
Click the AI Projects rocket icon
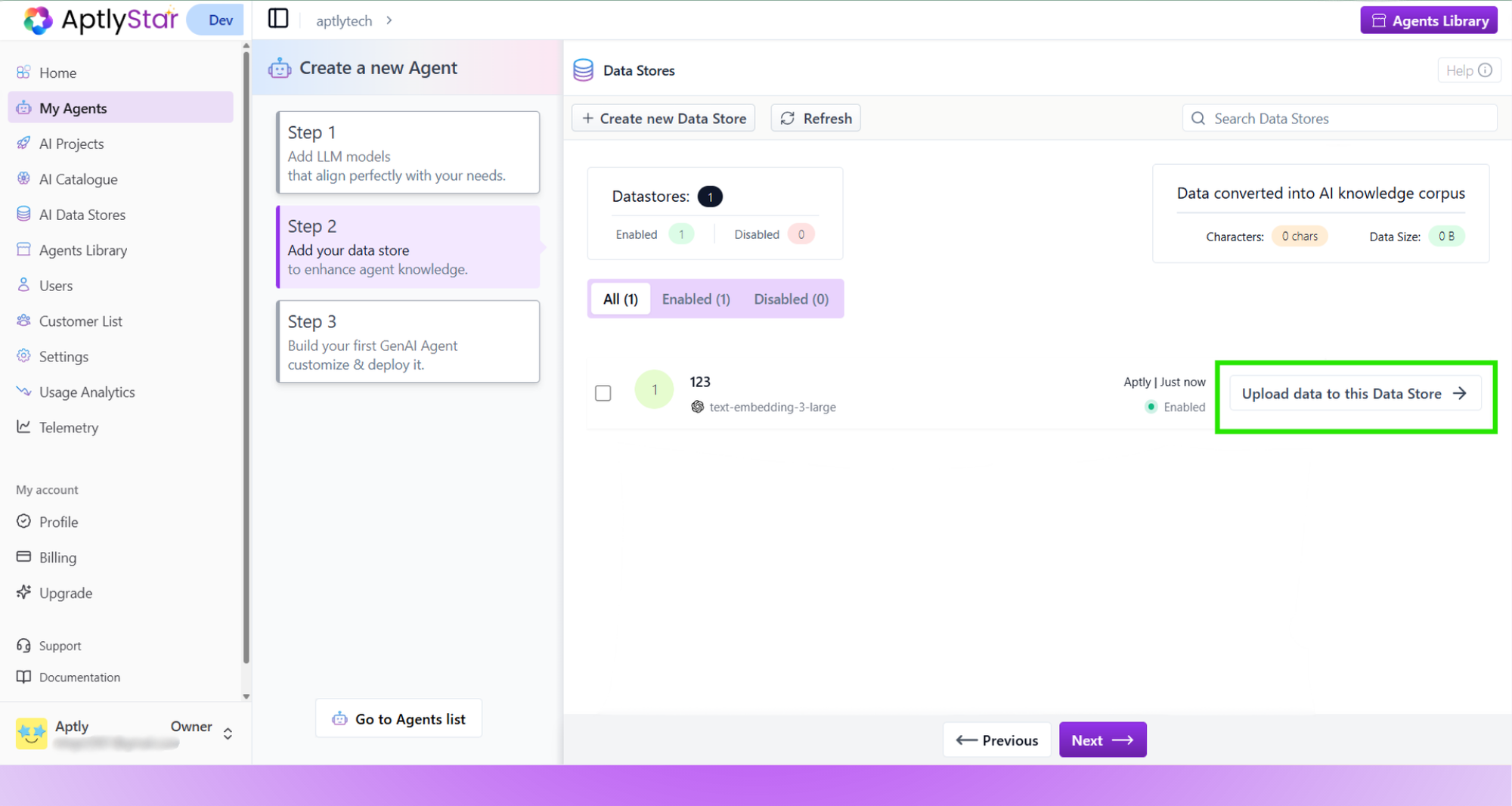pyautogui.click(x=23, y=143)
